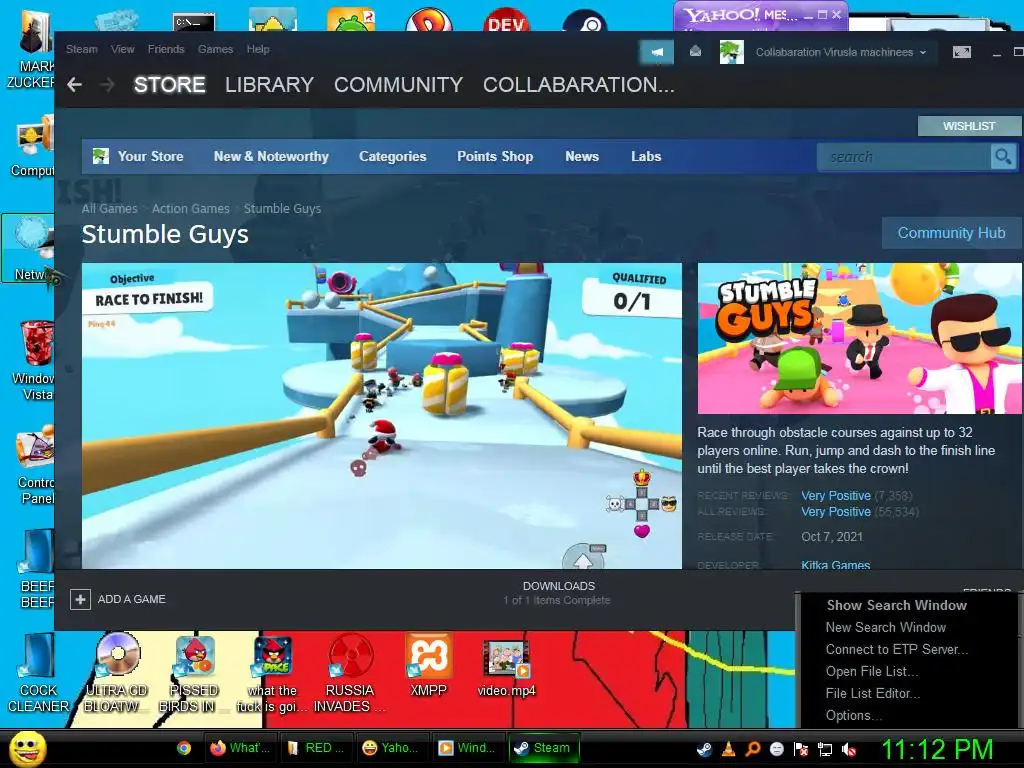Viewport: 1024px width, 768px height.
Task: Switch to the STORE tab
Action: coord(170,85)
